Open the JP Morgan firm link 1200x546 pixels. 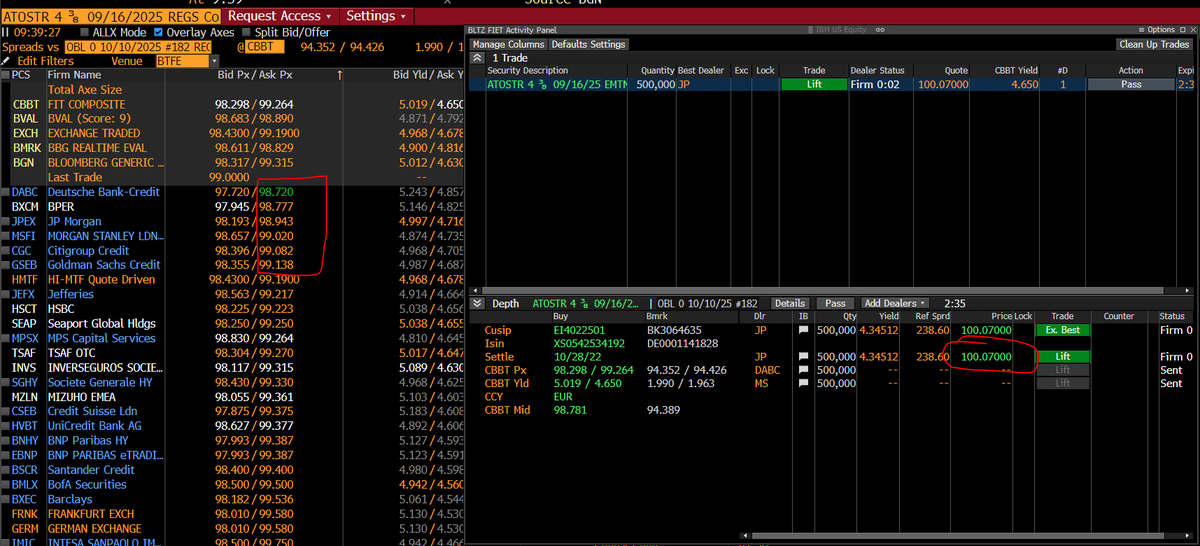point(74,221)
